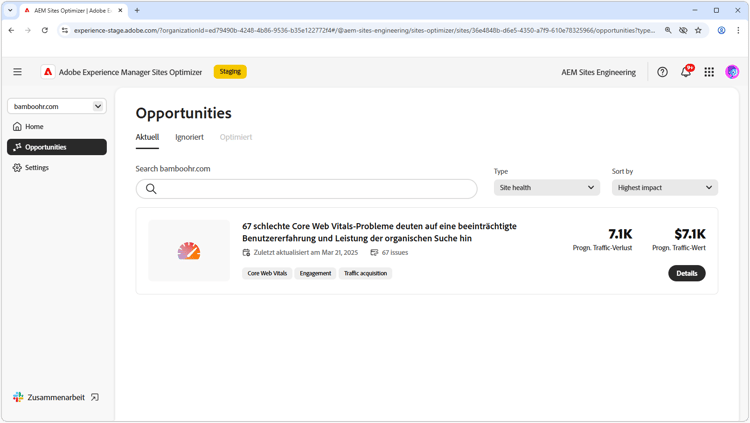Click the Zuletzt aktualisiert am Mar 21, 2025 text
The width and height of the screenshot is (750, 423).
point(306,253)
